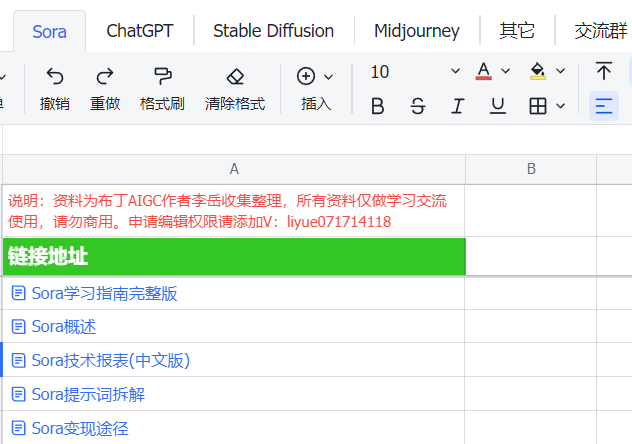Toggle strikethrough formatting
The height and width of the screenshot is (444, 632).
point(418,106)
